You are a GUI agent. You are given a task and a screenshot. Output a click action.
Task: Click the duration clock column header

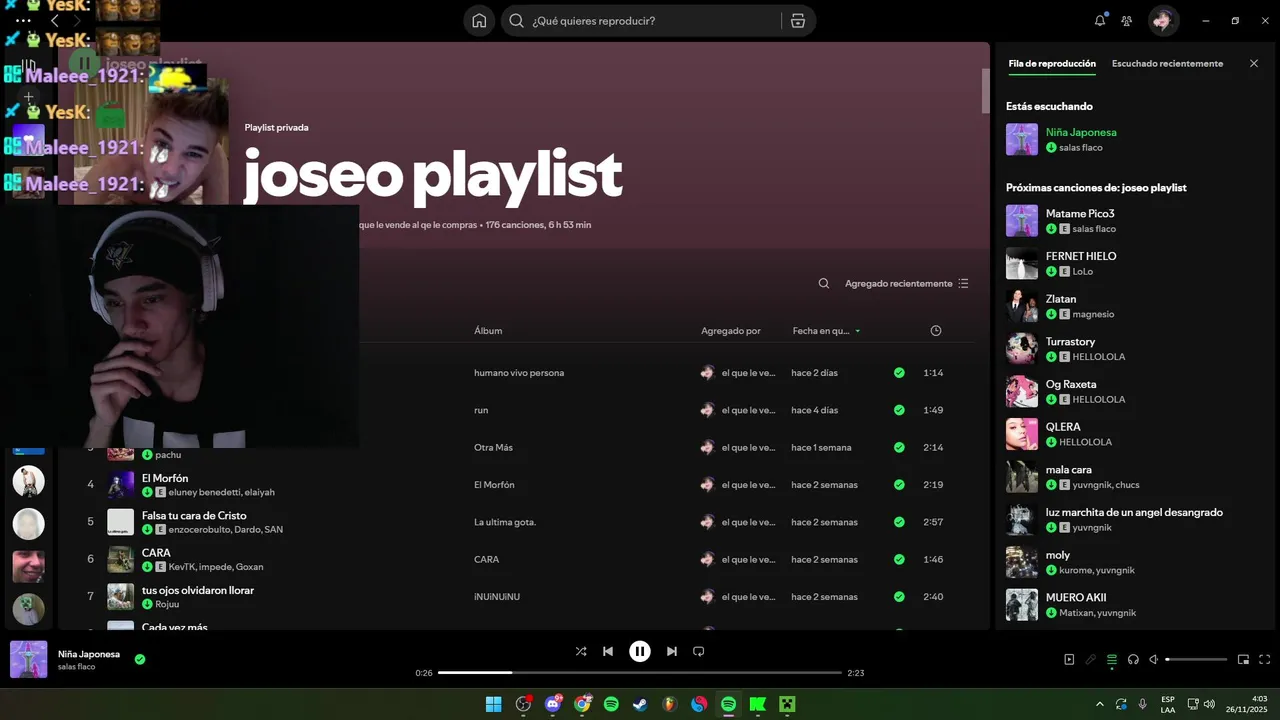click(x=936, y=331)
